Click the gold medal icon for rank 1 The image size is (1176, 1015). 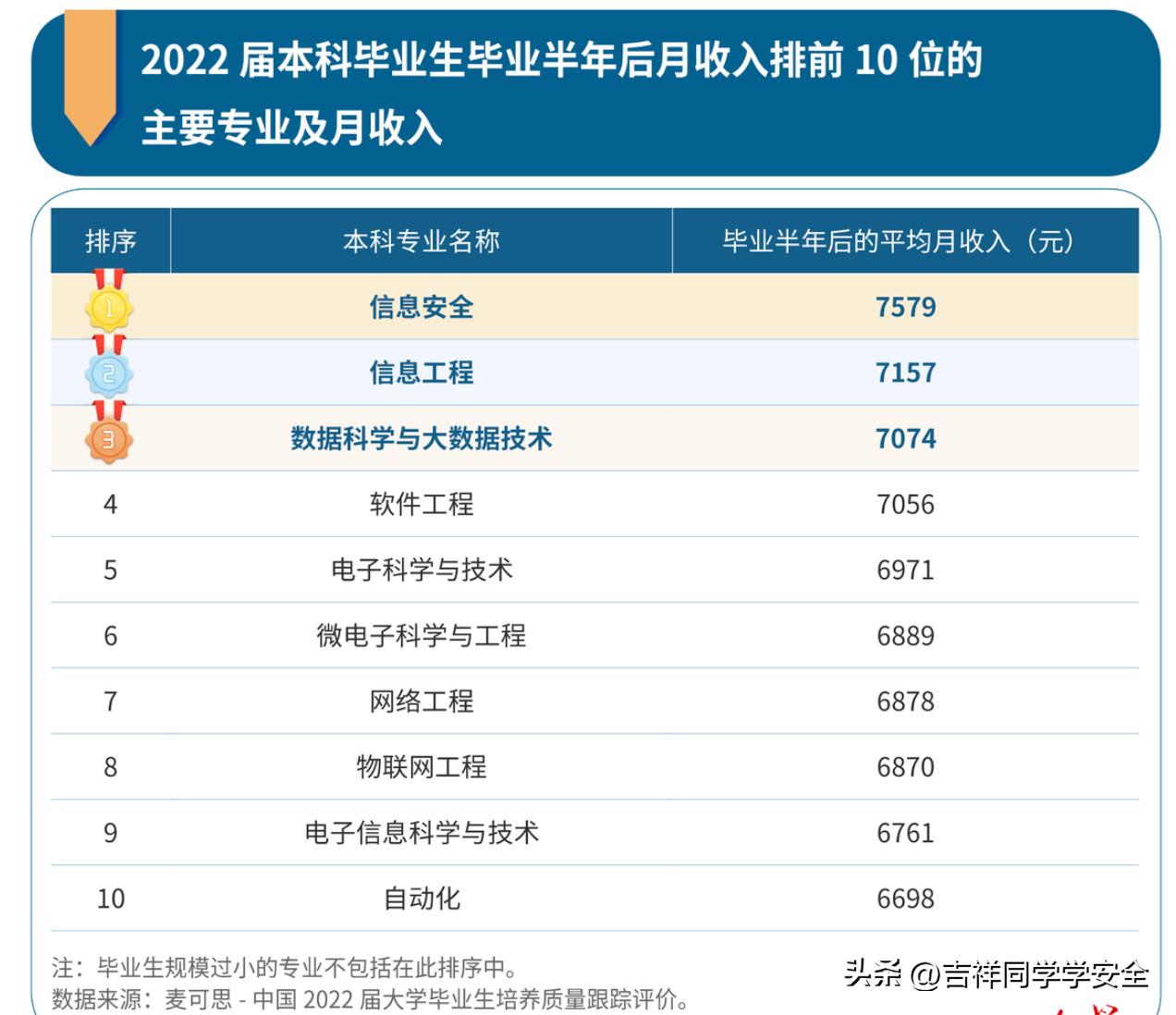[108, 308]
